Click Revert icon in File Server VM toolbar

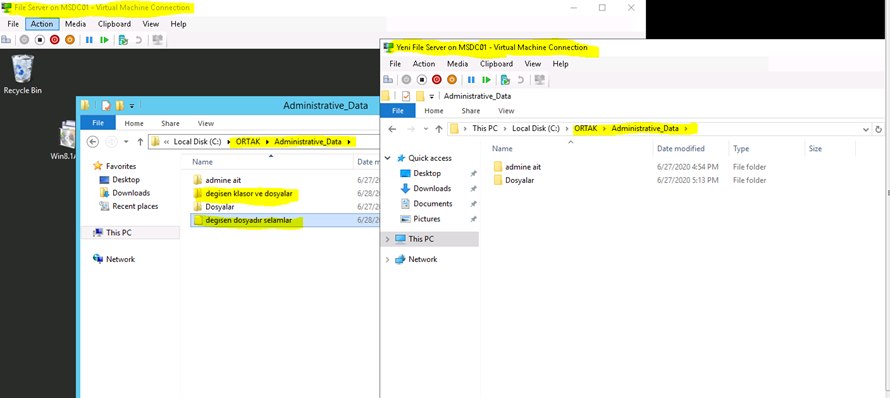click(138, 40)
